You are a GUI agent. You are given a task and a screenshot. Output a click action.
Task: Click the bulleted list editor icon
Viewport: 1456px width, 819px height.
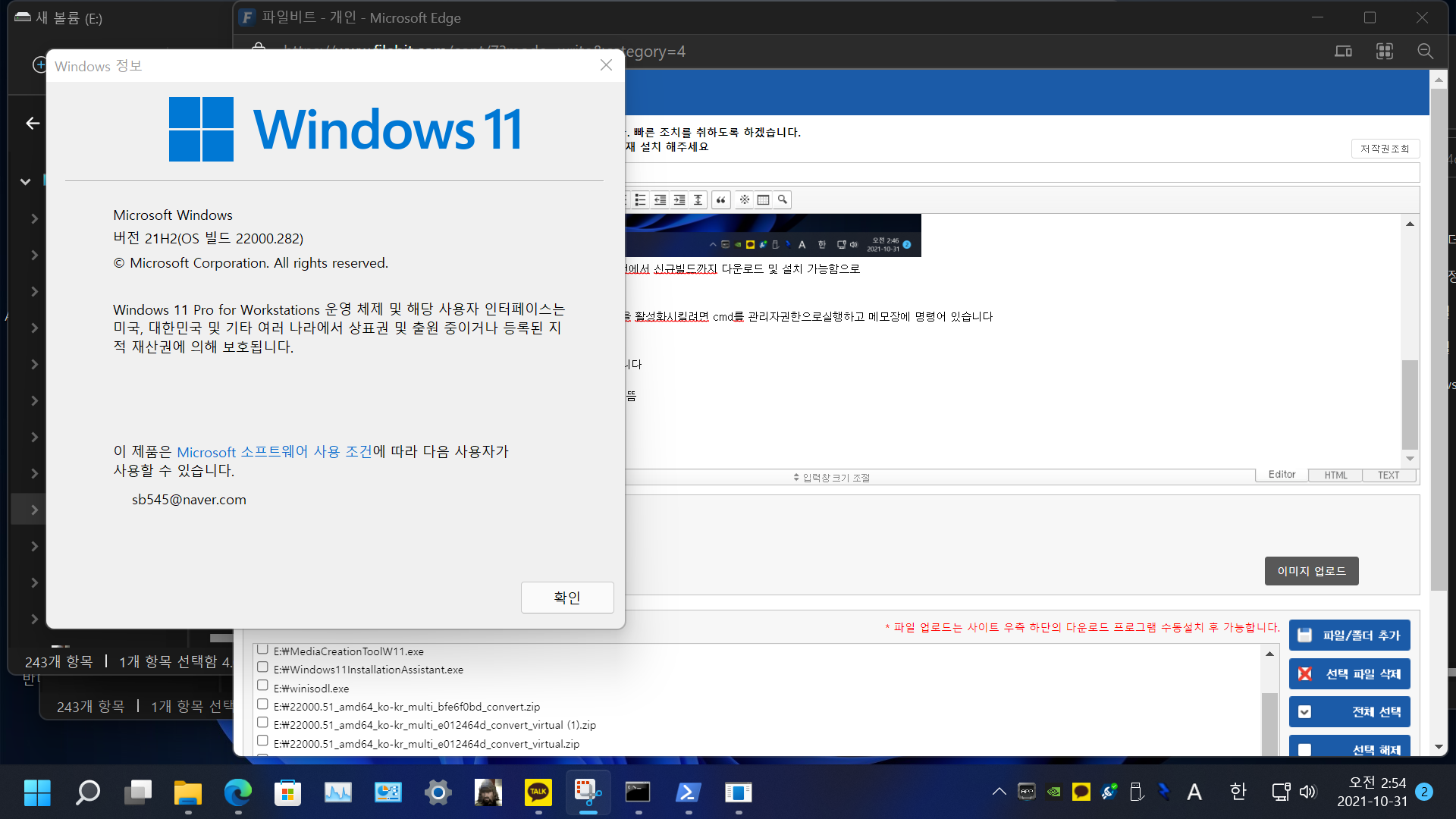(641, 200)
